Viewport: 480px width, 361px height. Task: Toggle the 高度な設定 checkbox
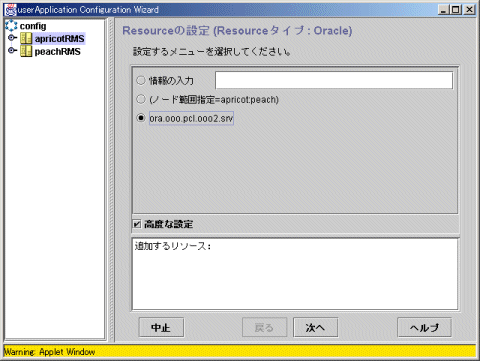tap(137, 224)
